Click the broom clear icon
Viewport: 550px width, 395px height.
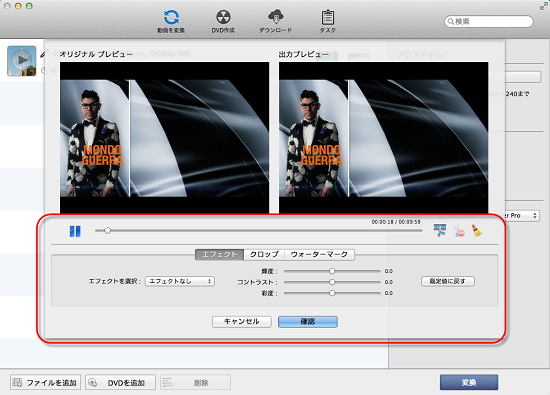(x=476, y=230)
